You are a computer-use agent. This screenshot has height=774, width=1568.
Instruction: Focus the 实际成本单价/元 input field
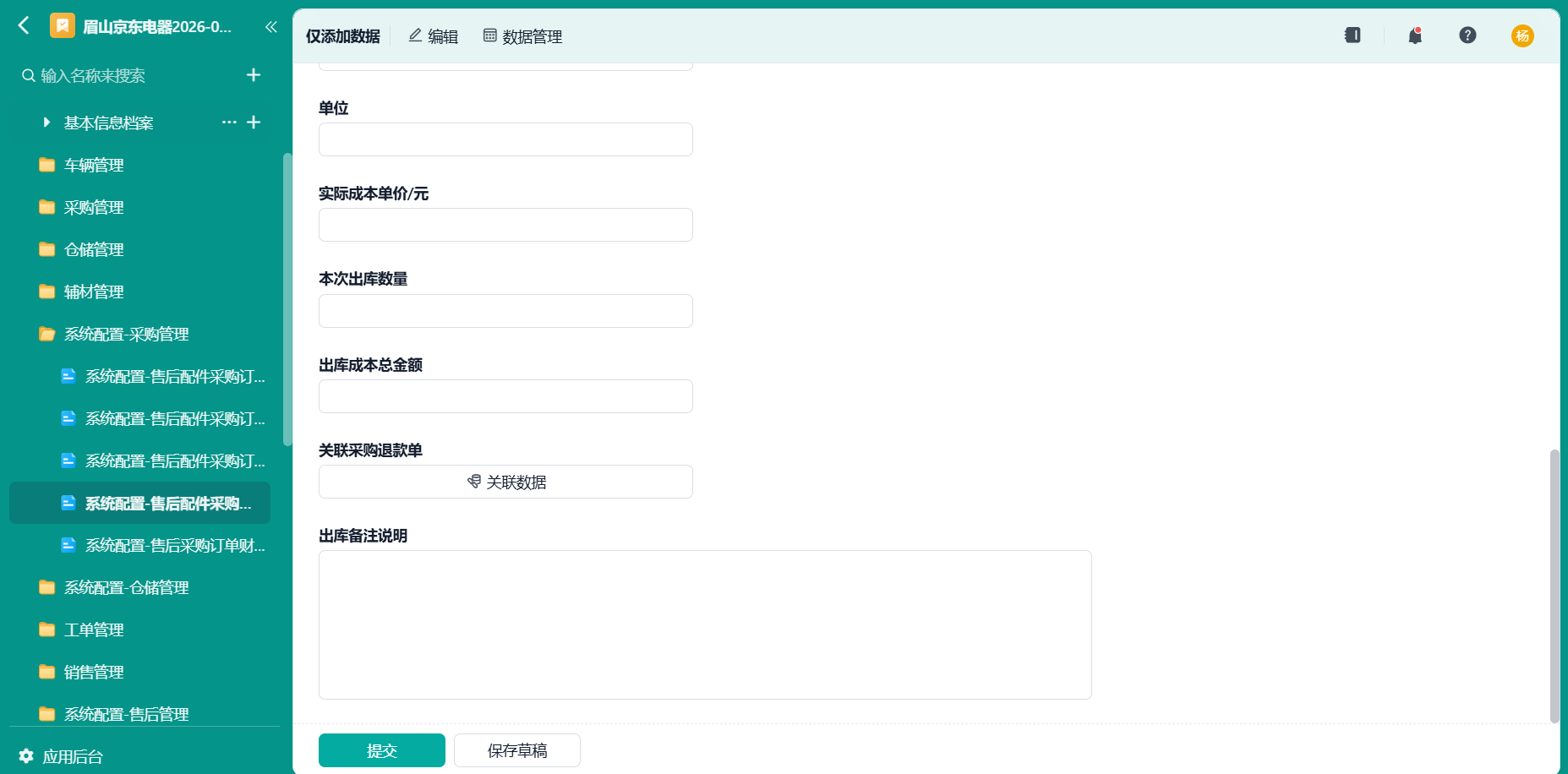(x=505, y=225)
